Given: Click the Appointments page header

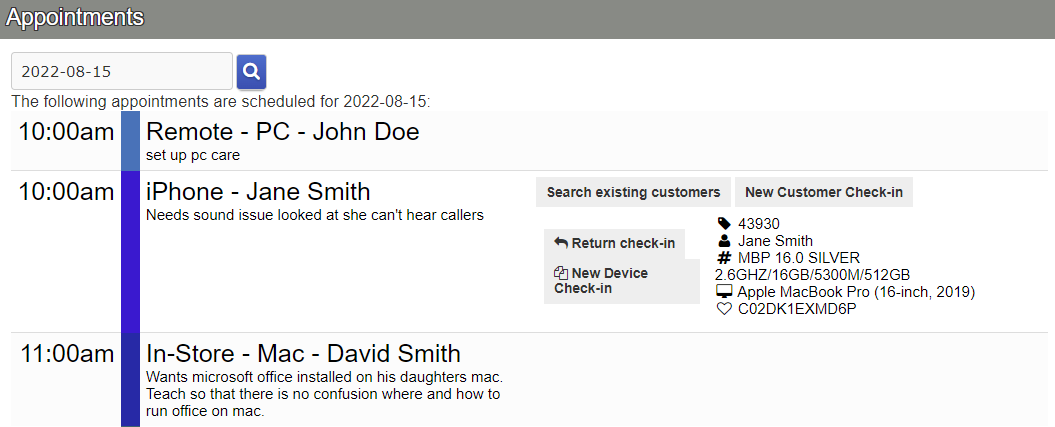Looking at the screenshot, I should (x=75, y=18).
